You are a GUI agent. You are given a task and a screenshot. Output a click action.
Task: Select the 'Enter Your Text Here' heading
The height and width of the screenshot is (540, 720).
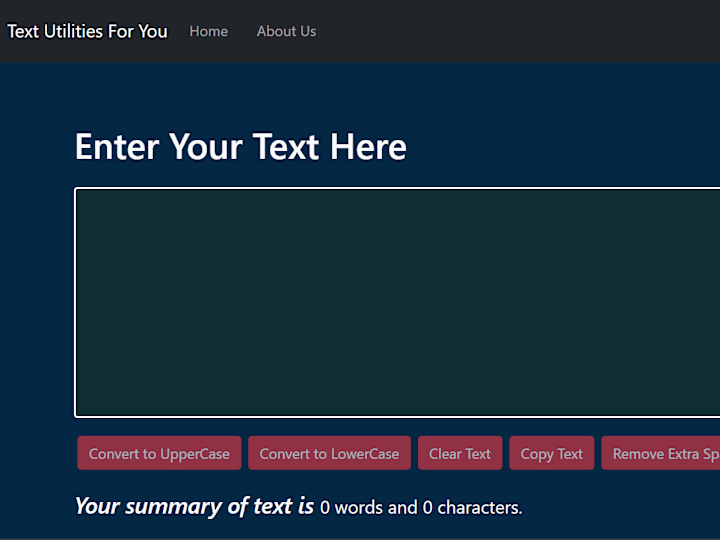(241, 147)
